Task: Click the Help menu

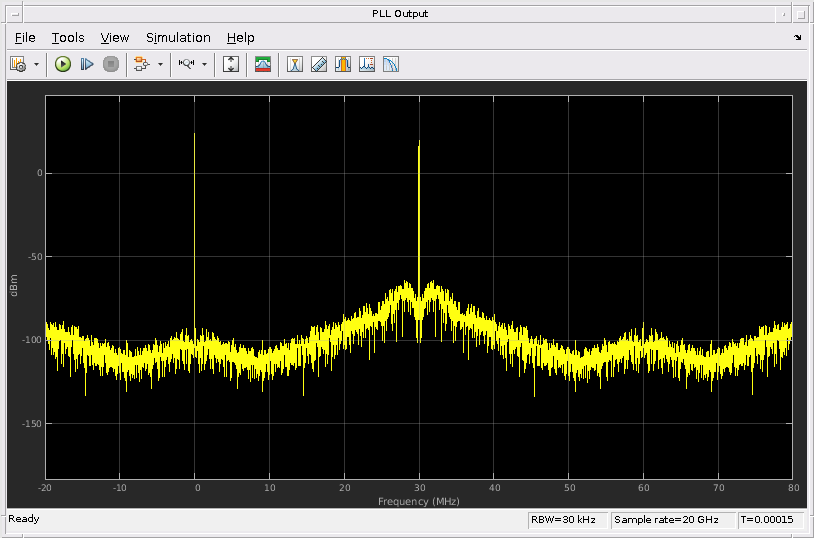Action: click(x=240, y=37)
